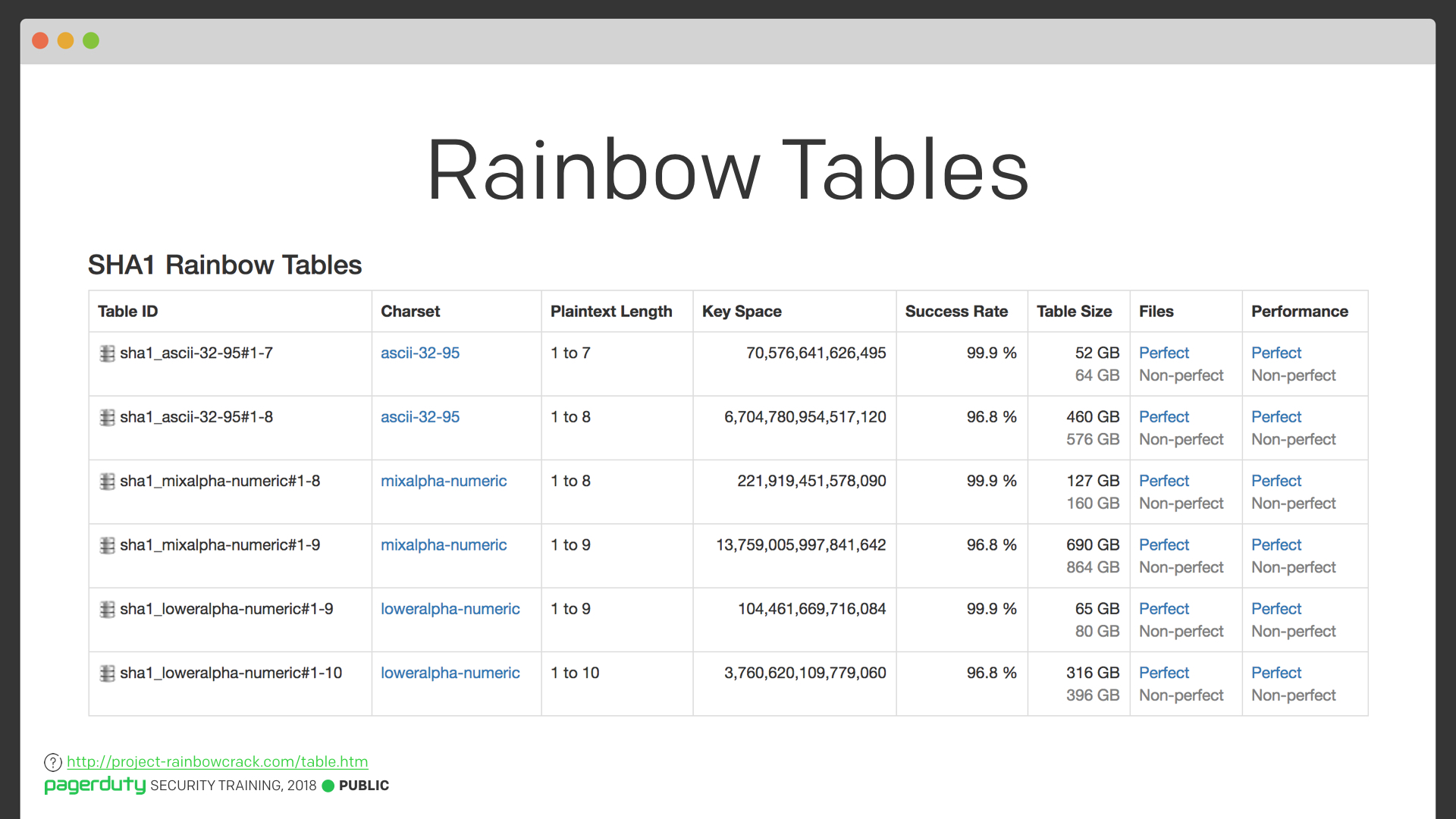The width and height of the screenshot is (1456, 819).
Task: Click the Rainbow Tables slide title
Action: click(x=728, y=170)
